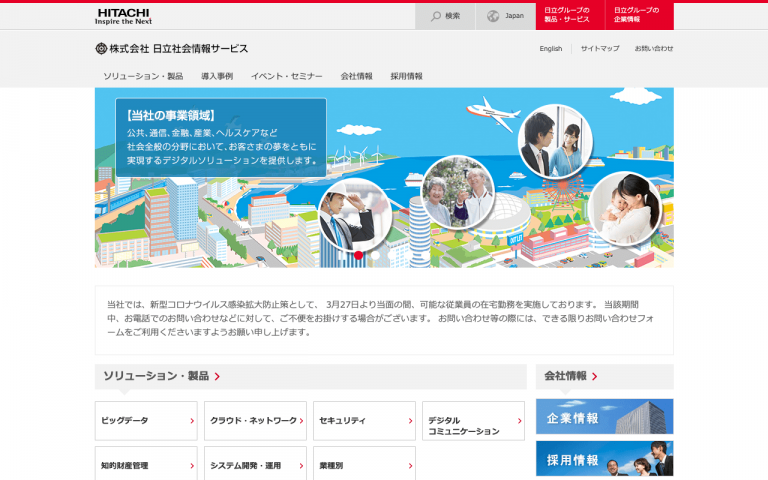The width and height of the screenshot is (768, 480).
Task: Open 会社情報 navigation menu item
Action: click(x=357, y=76)
